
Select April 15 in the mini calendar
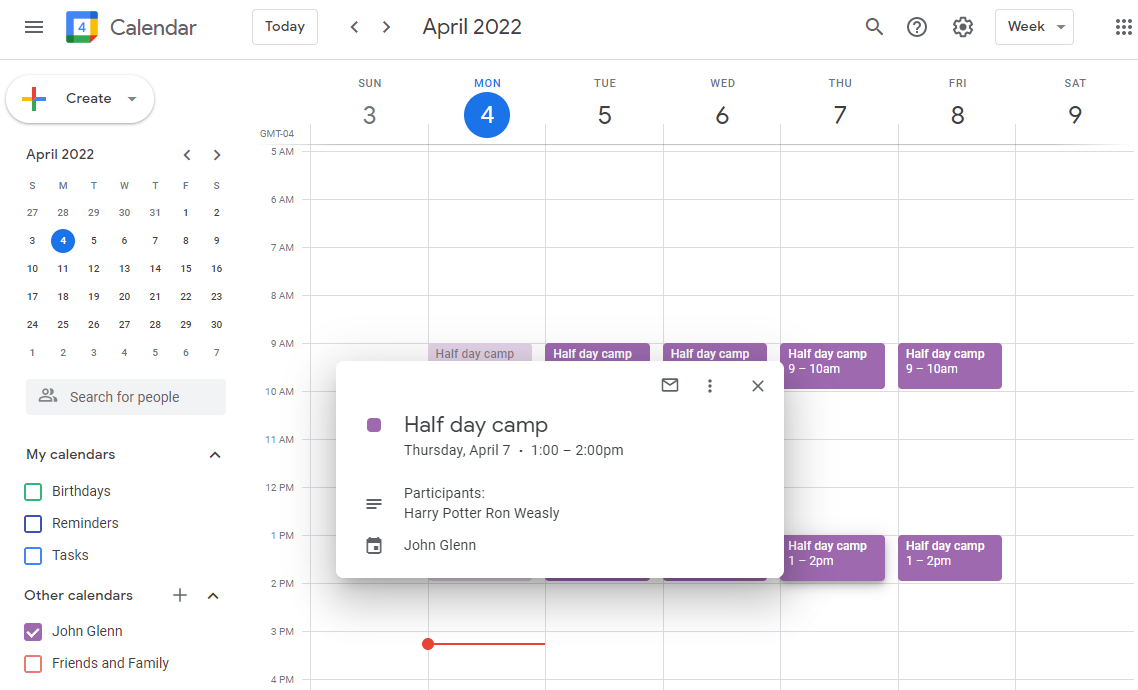pos(186,268)
